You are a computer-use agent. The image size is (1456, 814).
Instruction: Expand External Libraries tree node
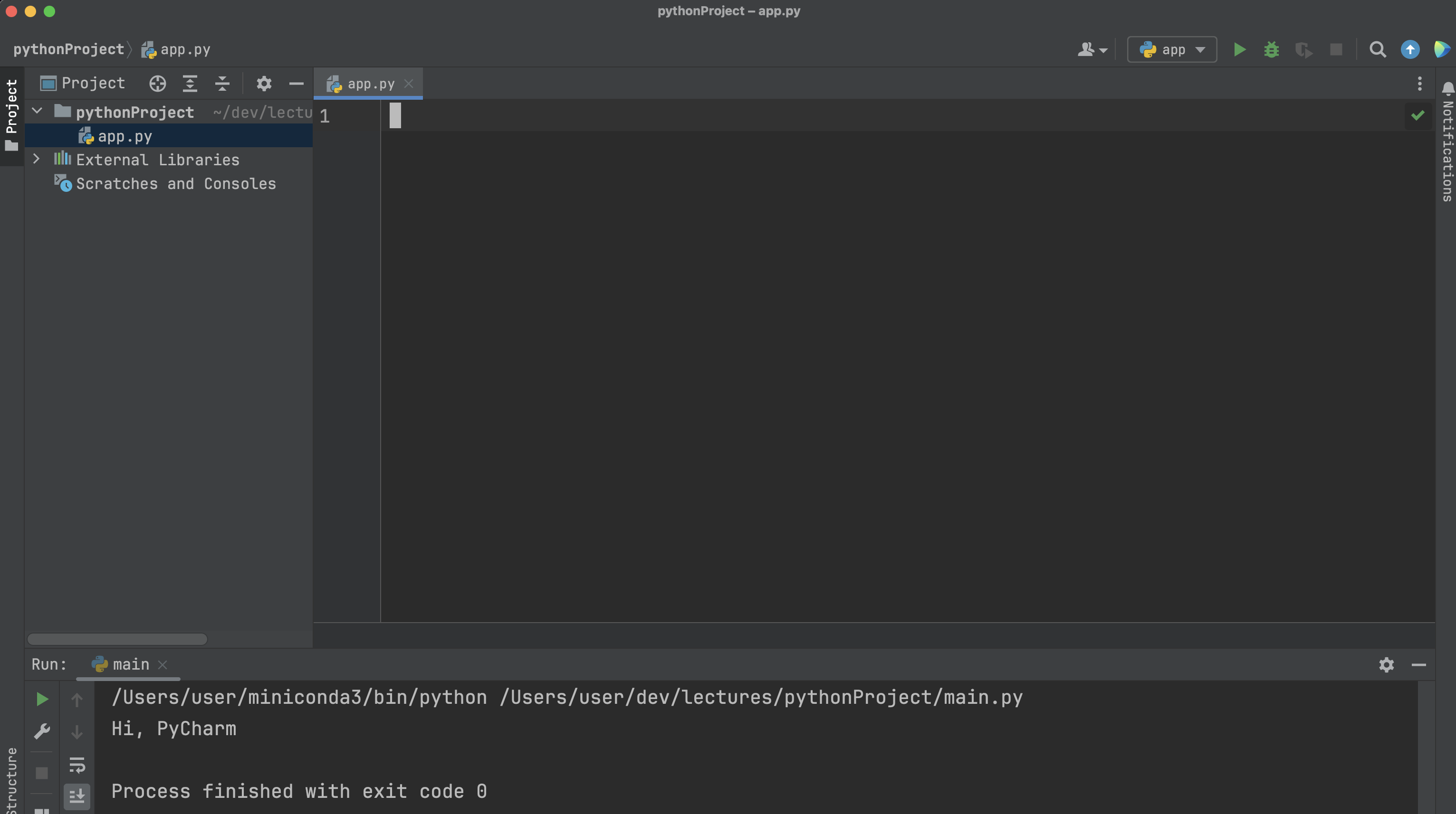coord(36,159)
